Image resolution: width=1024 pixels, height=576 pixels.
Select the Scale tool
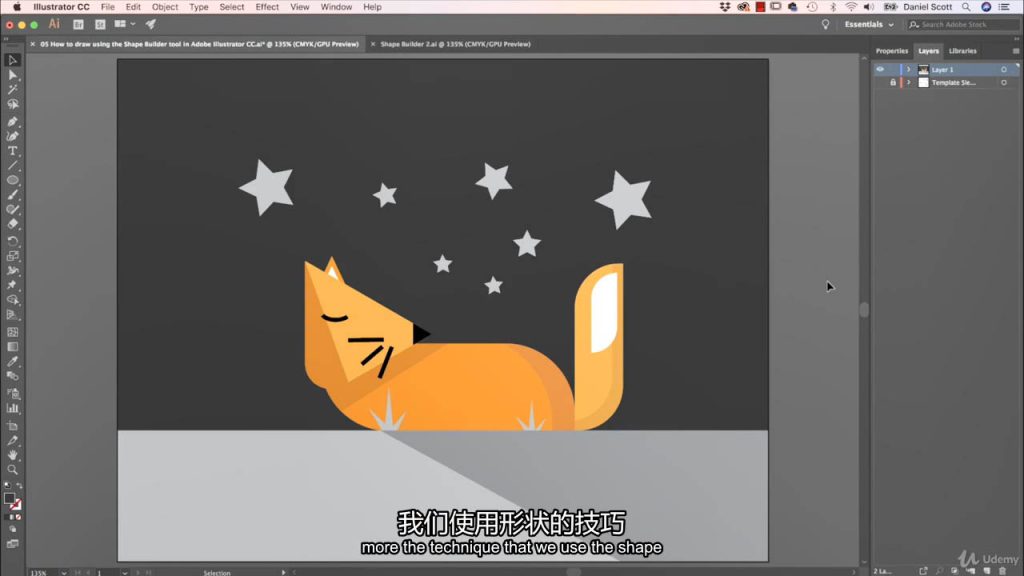[12, 256]
